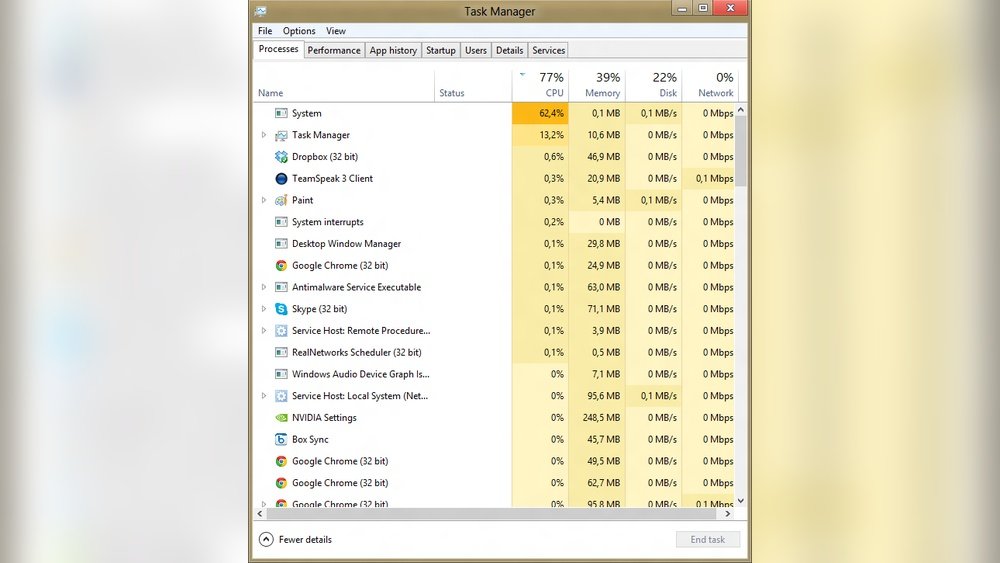Viewport: 1000px width, 563px height.
Task: Expand the Paint process group
Action: (x=263, y=200)
